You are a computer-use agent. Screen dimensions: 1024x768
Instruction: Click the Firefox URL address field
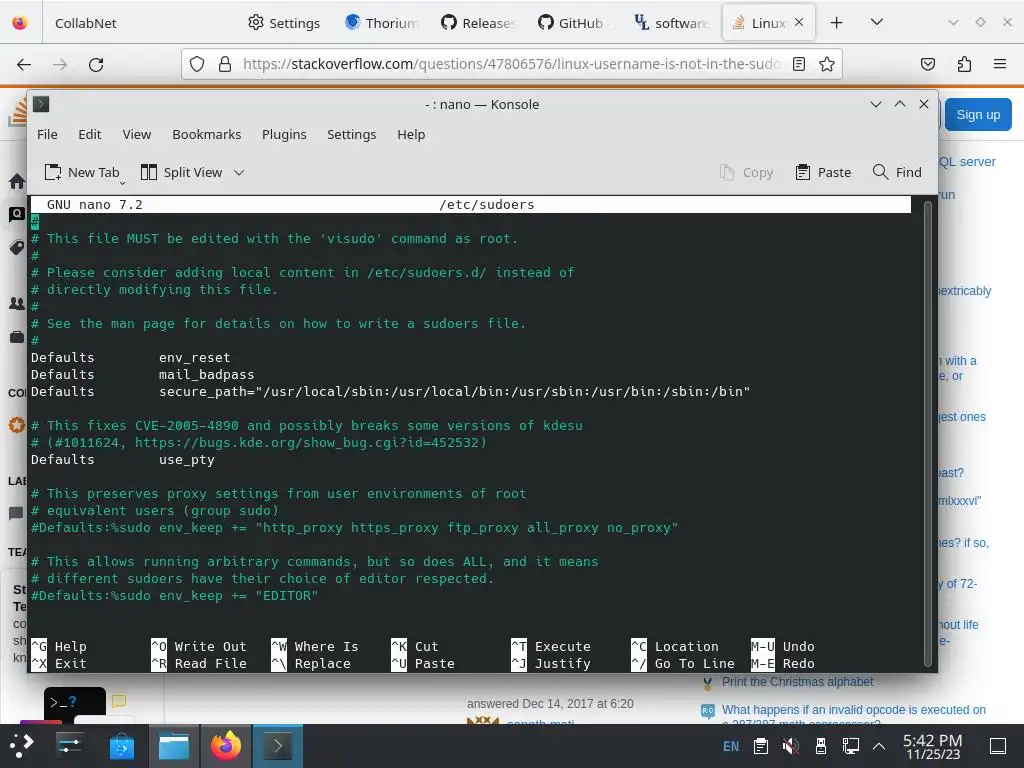pyautogui.click(x=511, y=64)
